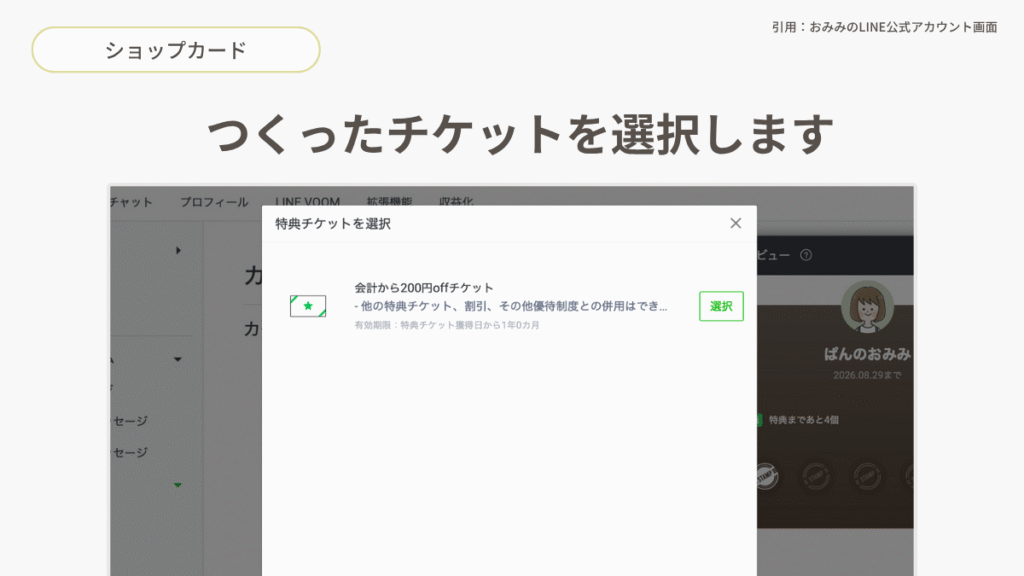Click the ショップカード label pill
Viewport: 1024px width, 576px height.
176,50
